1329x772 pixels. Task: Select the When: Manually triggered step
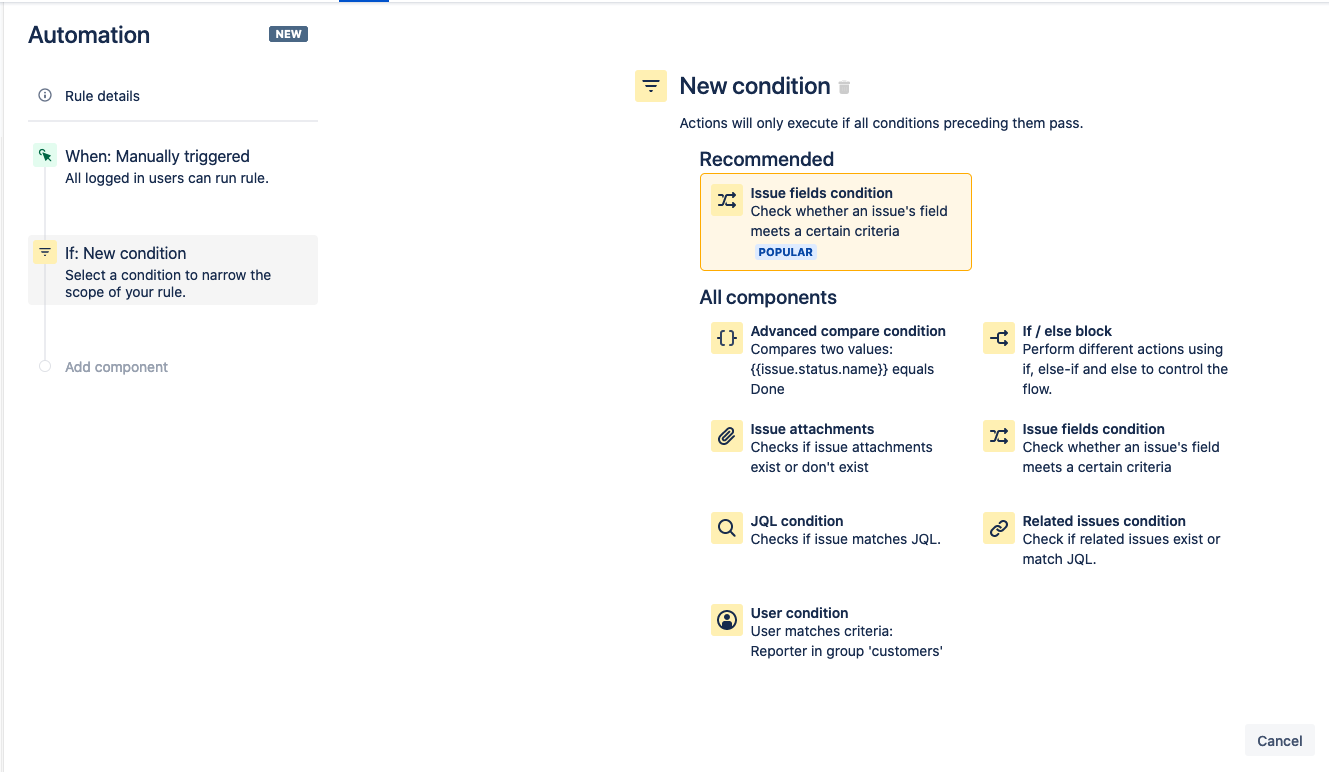pos(173,167)
